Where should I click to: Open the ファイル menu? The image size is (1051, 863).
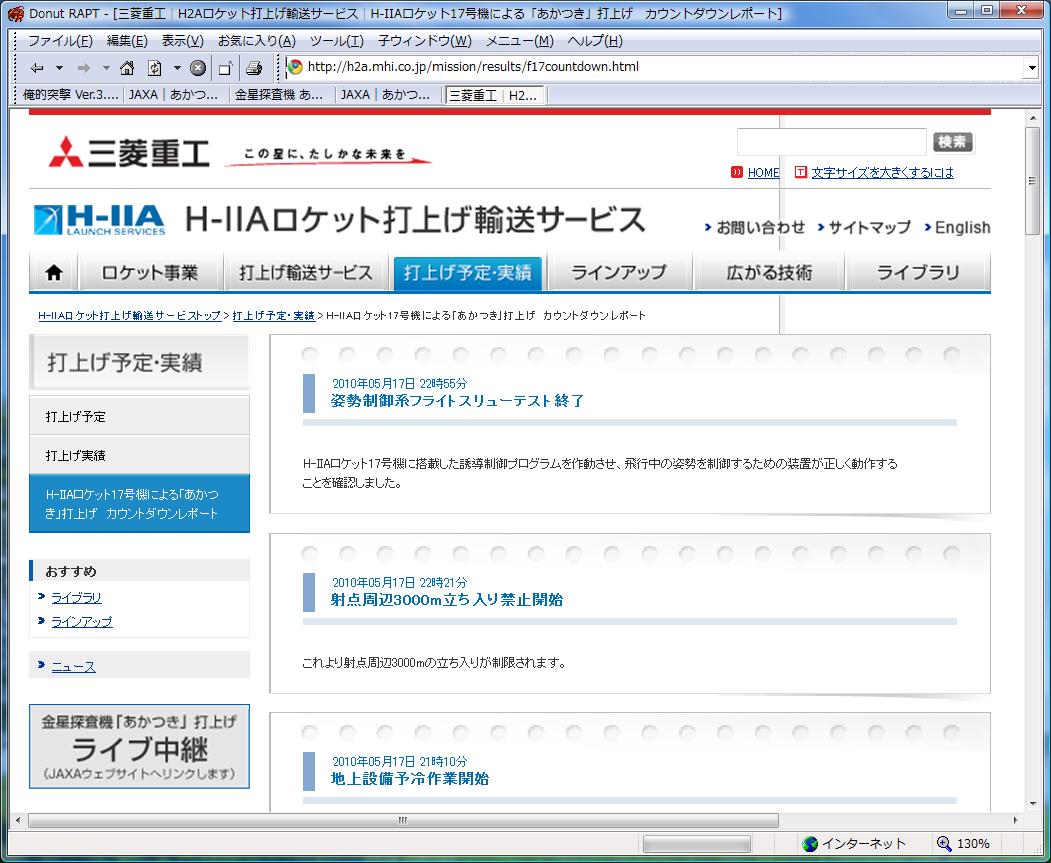pos(60,41)
